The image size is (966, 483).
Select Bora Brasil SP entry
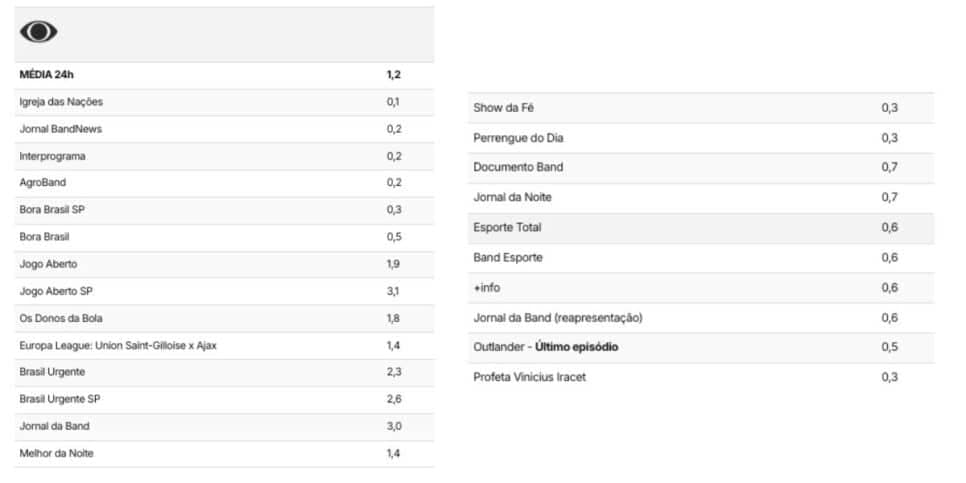click(224, 210)
